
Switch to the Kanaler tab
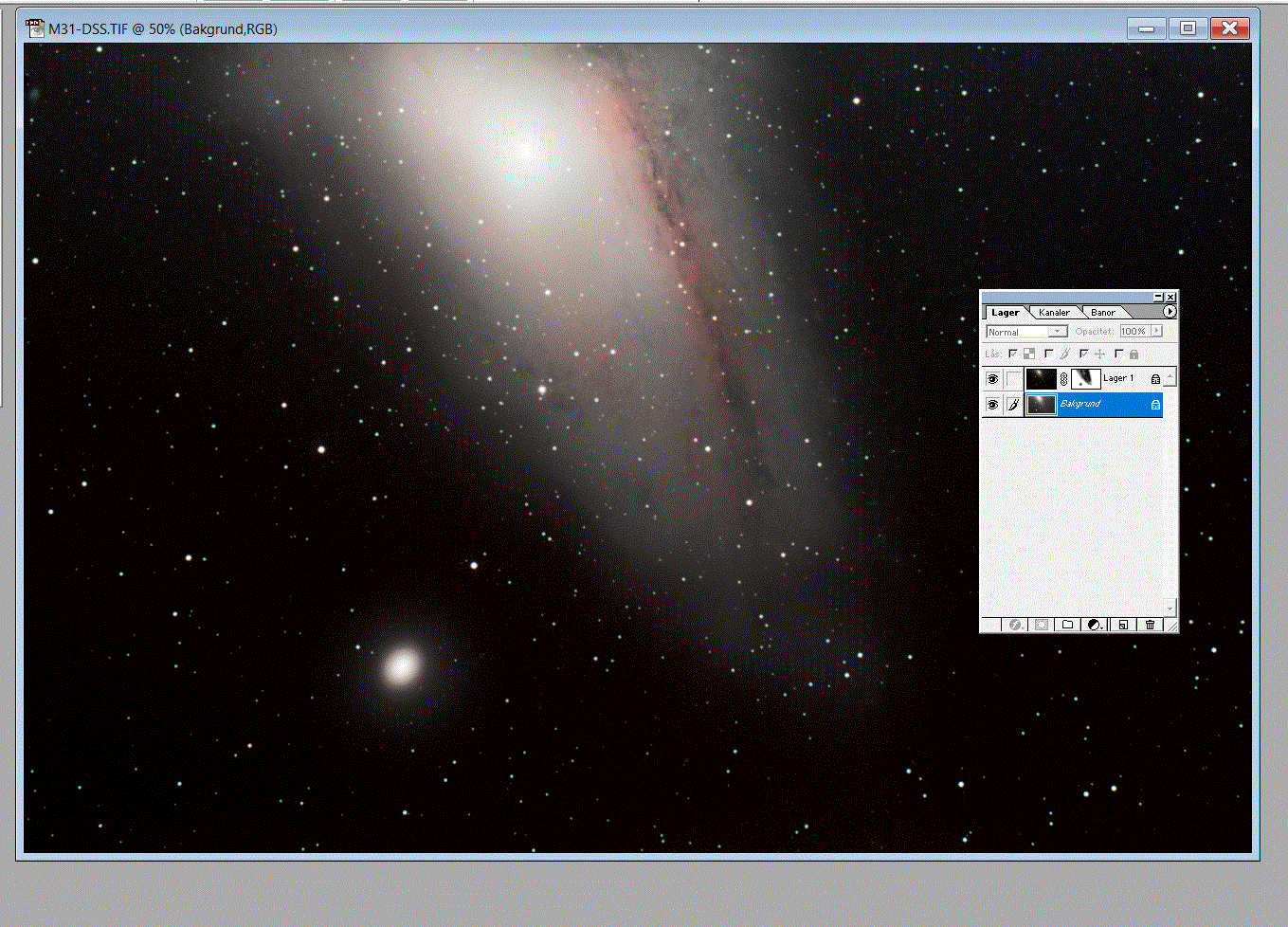tap(1054, 313)
